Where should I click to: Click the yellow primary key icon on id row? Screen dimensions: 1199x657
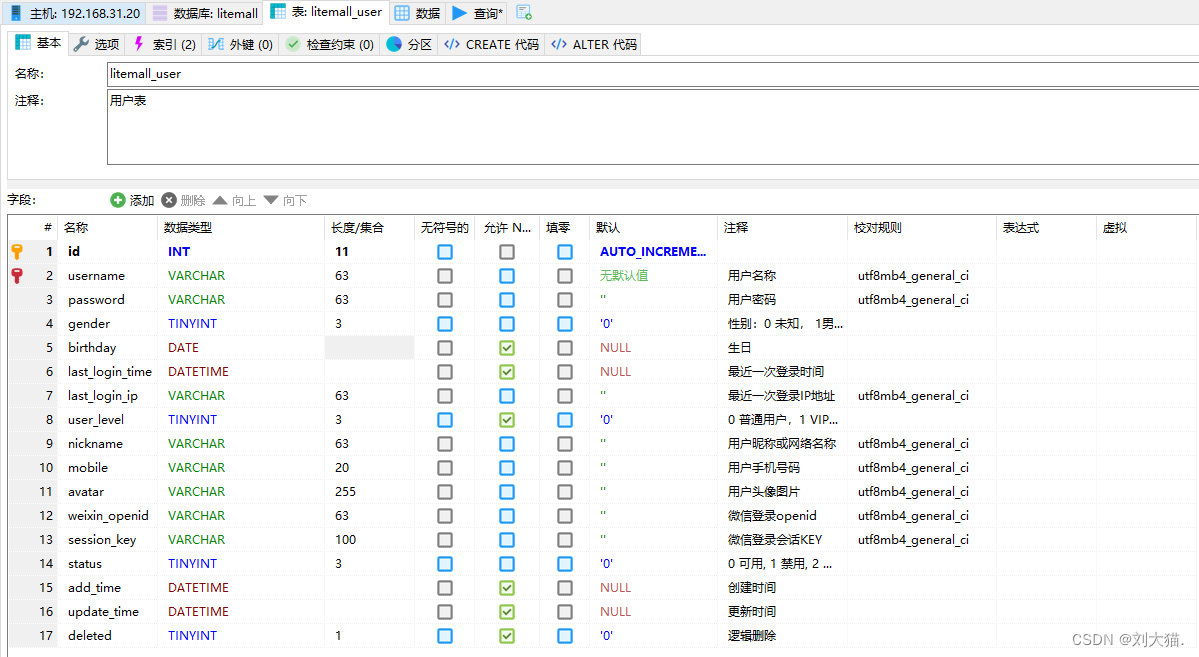tap(18, 252)
